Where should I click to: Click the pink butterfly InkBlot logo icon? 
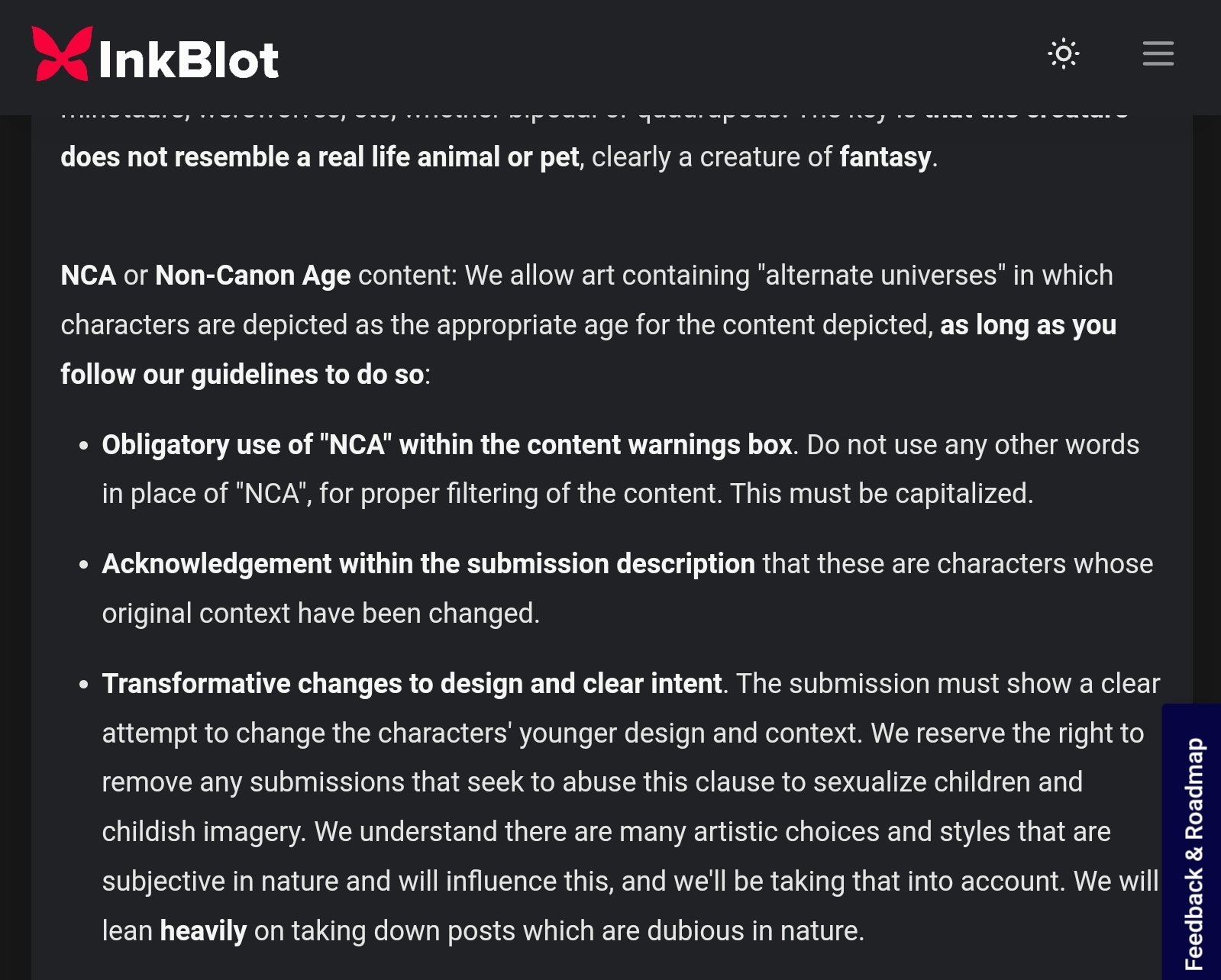click(63, 53)
